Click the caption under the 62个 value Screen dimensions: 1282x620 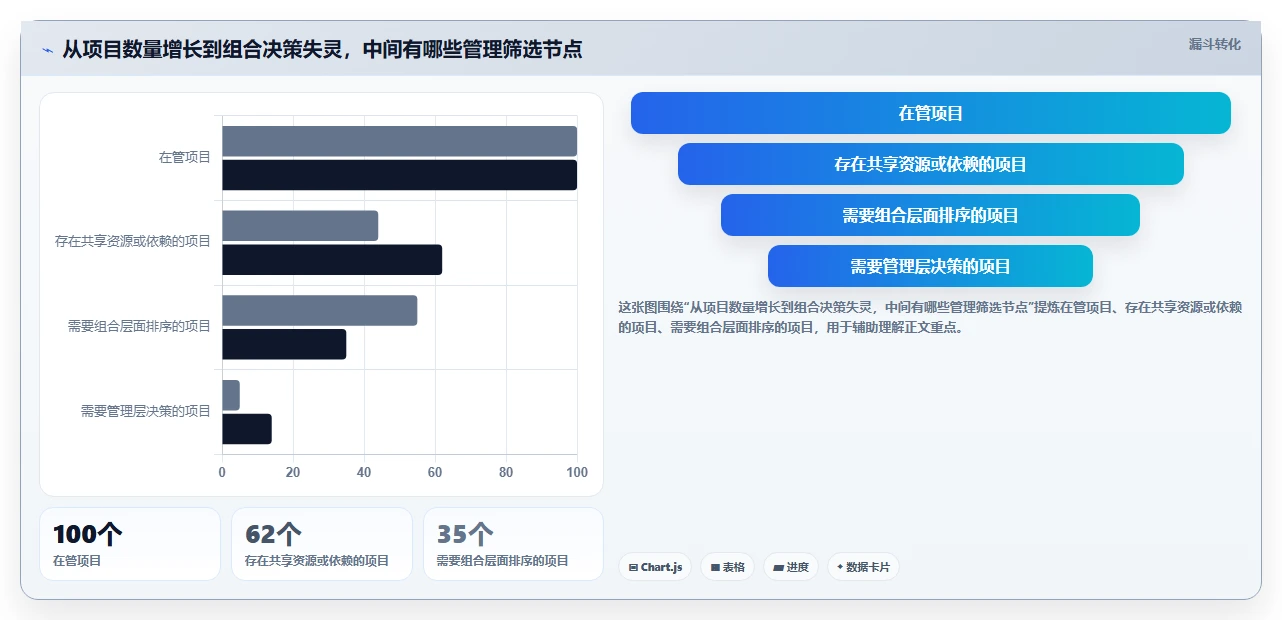(x=317, y=561)
